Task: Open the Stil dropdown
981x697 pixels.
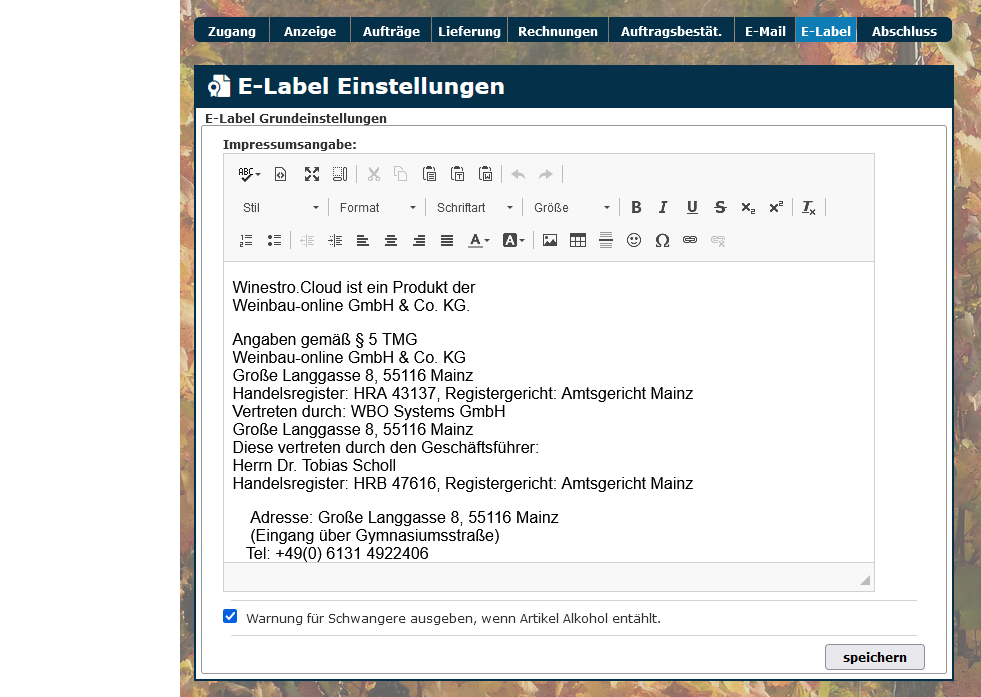Action: (x=281, y=207)
